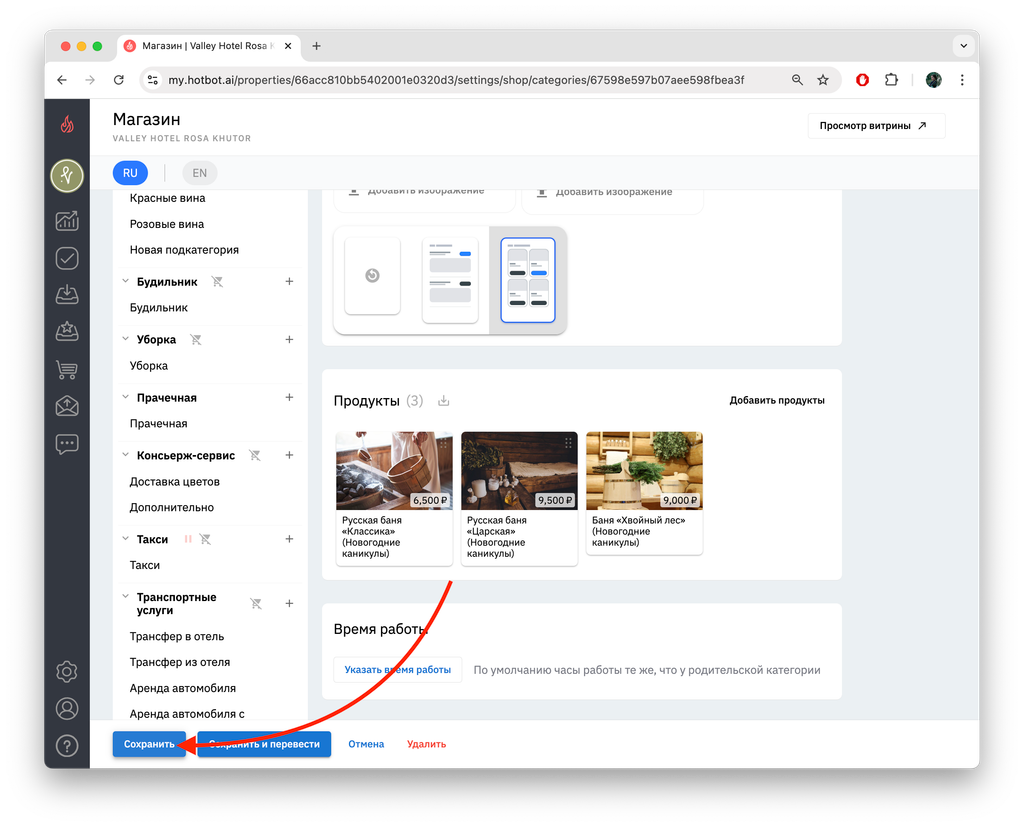Click Сохранить и перевести button
Viewport: 1024px width, 827px height.
click(264, 744)
